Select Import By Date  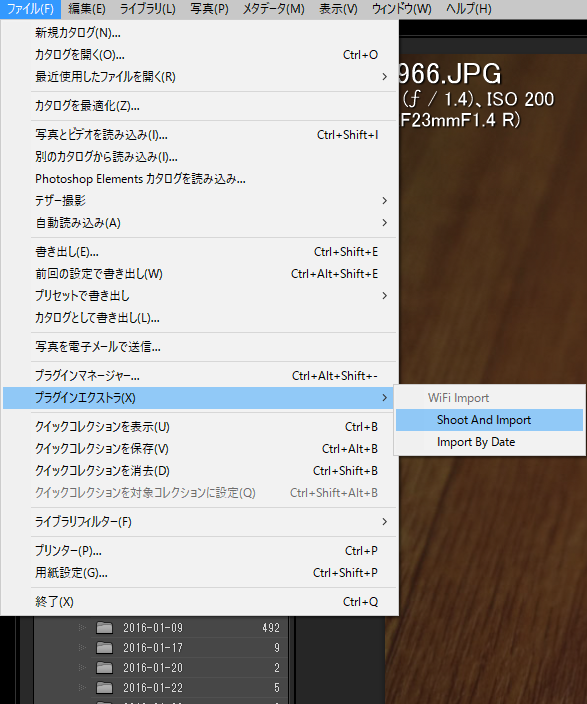coord(490,442)
